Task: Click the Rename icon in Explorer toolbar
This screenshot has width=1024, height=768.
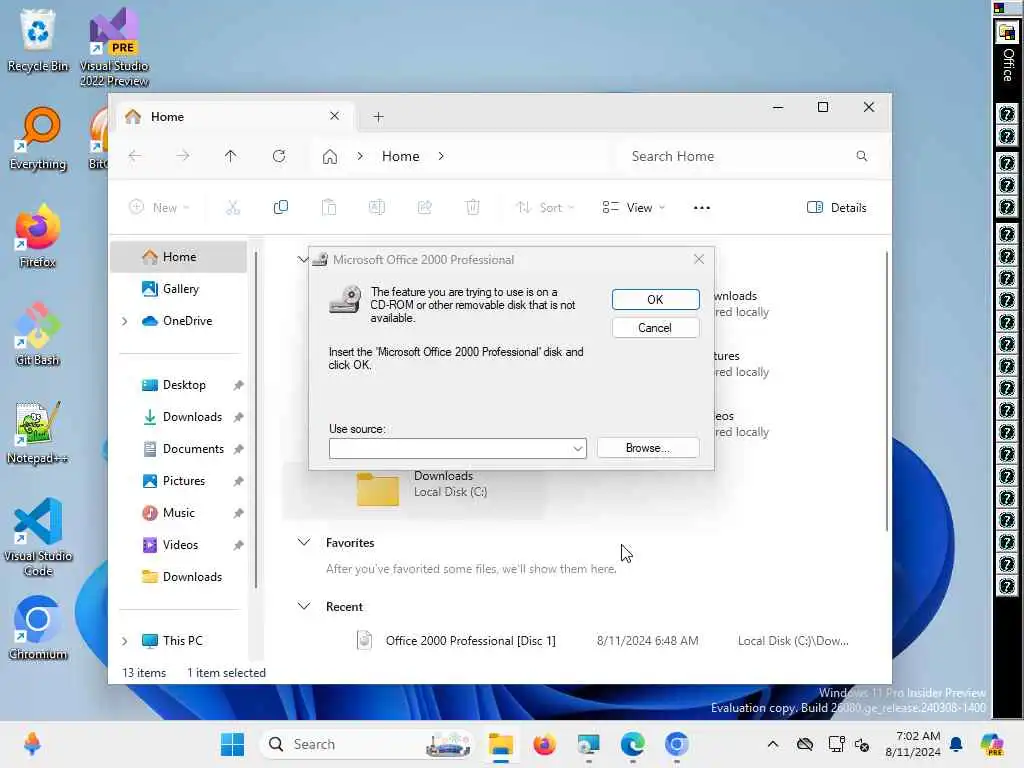Action: tap(377, 208)
